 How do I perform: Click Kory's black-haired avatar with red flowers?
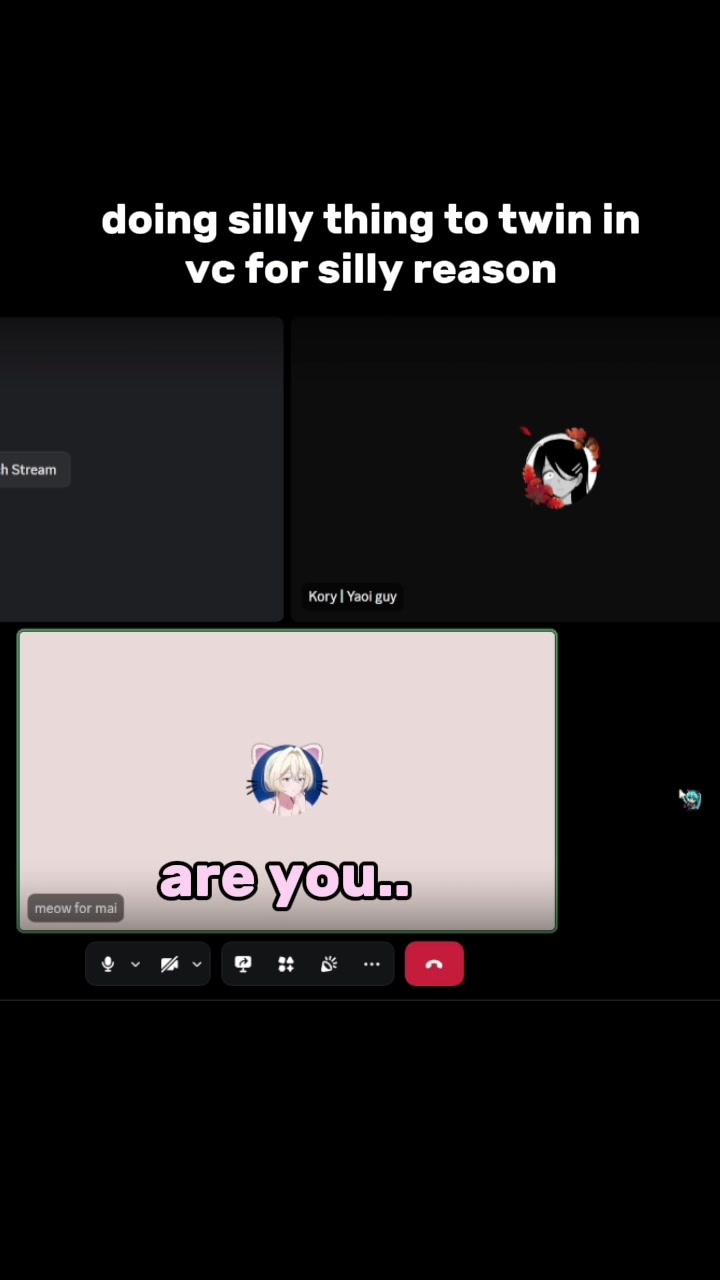(561, 469)
